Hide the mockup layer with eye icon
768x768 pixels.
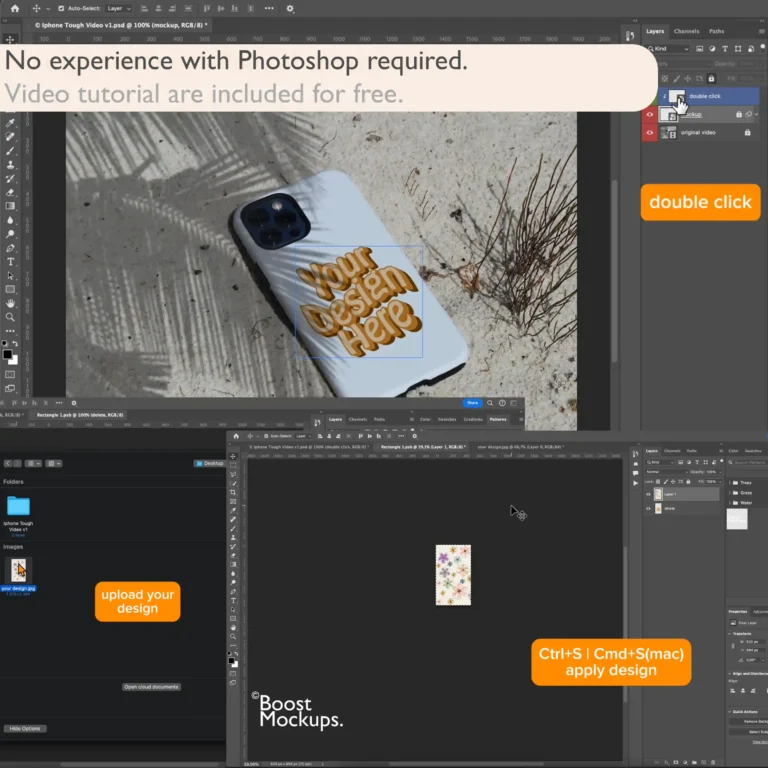(x=651, y=115)
